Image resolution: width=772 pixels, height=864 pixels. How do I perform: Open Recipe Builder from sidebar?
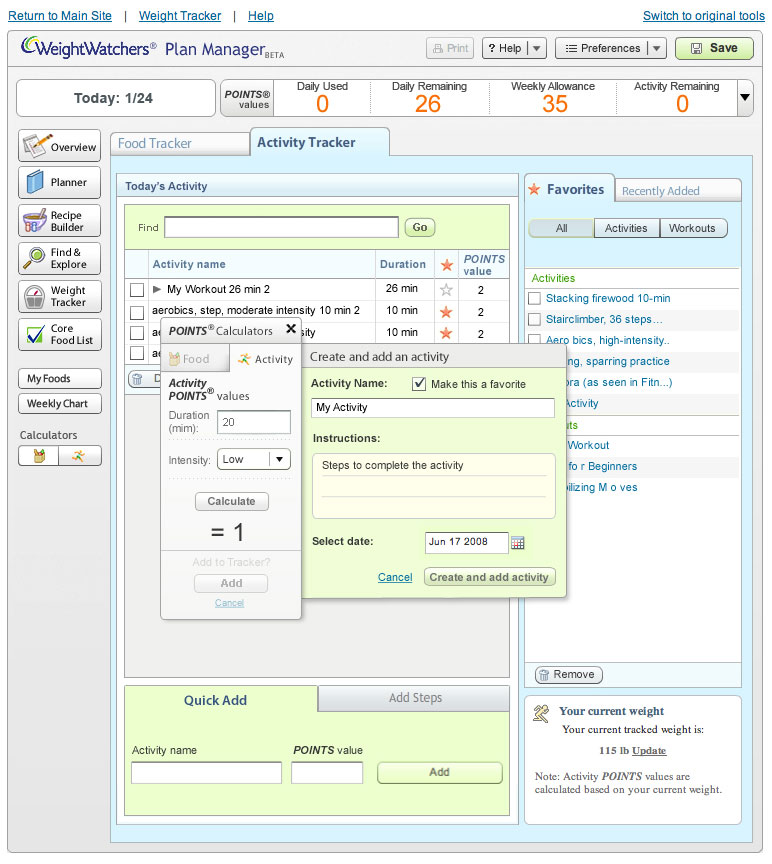(x=60, y=221)
